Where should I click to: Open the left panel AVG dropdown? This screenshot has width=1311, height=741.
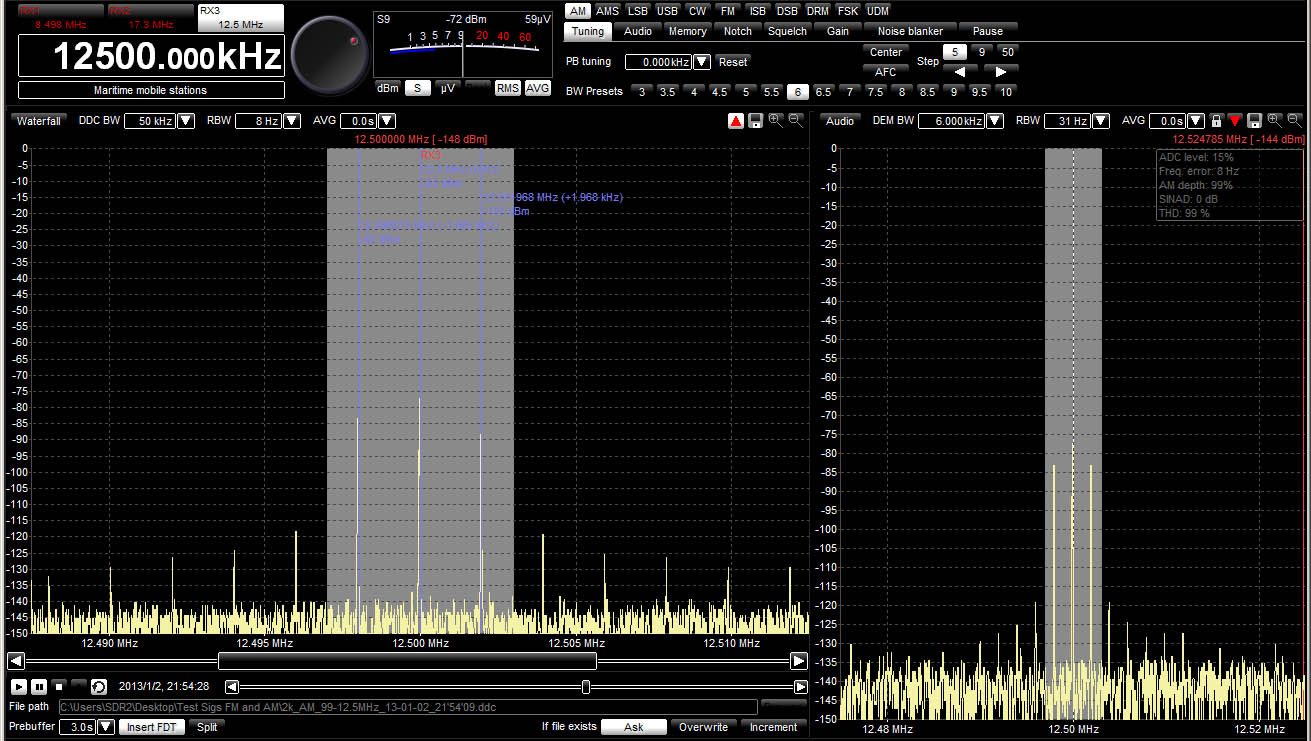click(x=387, y=121)
